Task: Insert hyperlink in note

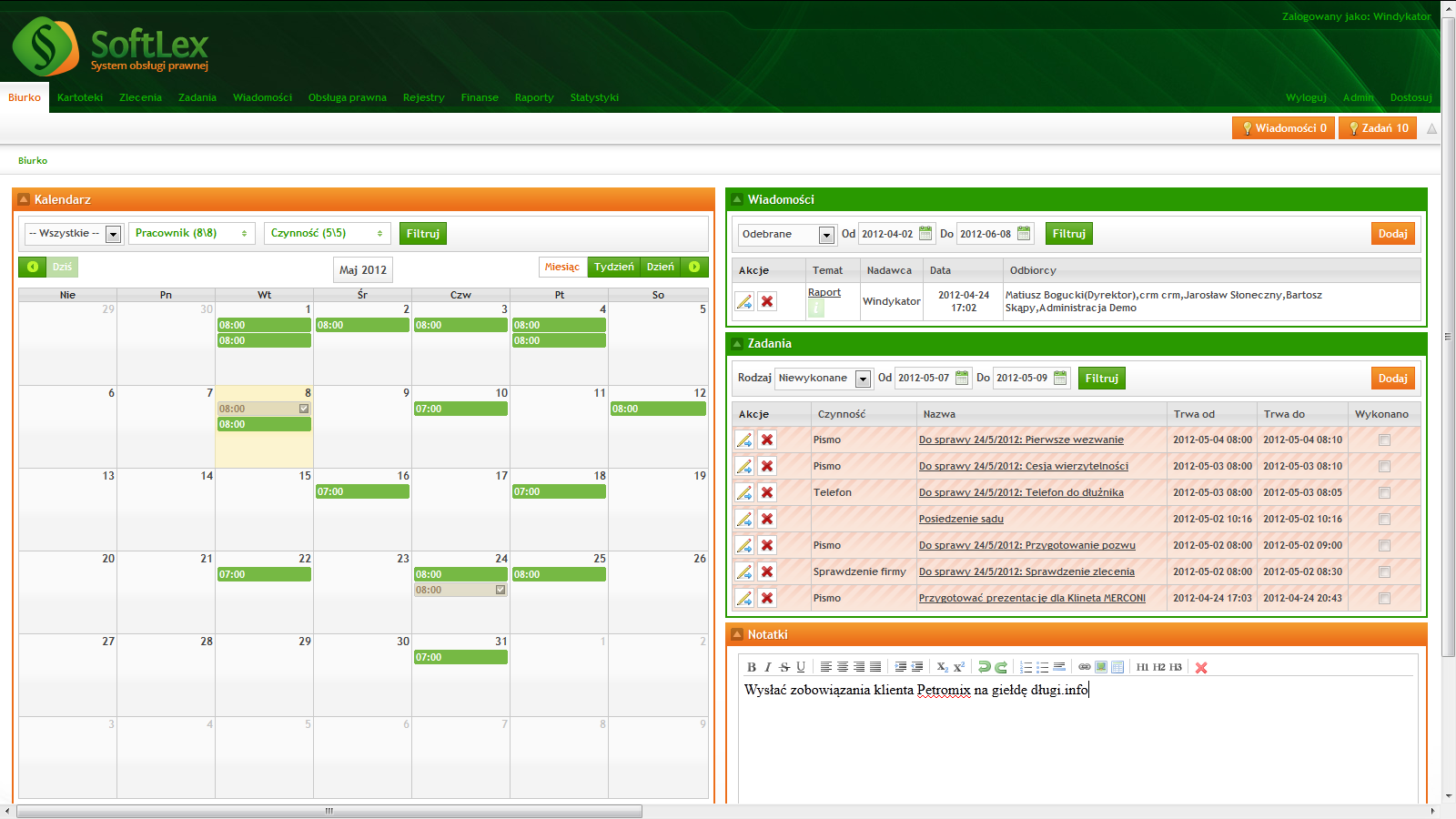Action: tap(1085, 667)
